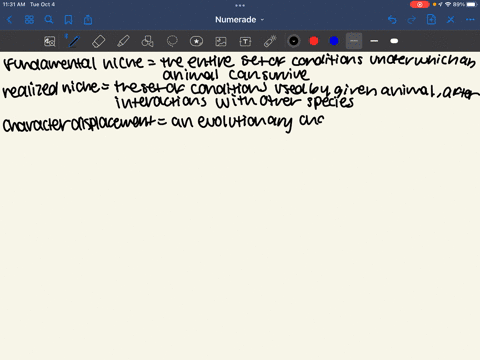The width and height of the screenshot is (480, 360).
Task: Select the Highlighter tool
Action: click(x=123, y=41)
